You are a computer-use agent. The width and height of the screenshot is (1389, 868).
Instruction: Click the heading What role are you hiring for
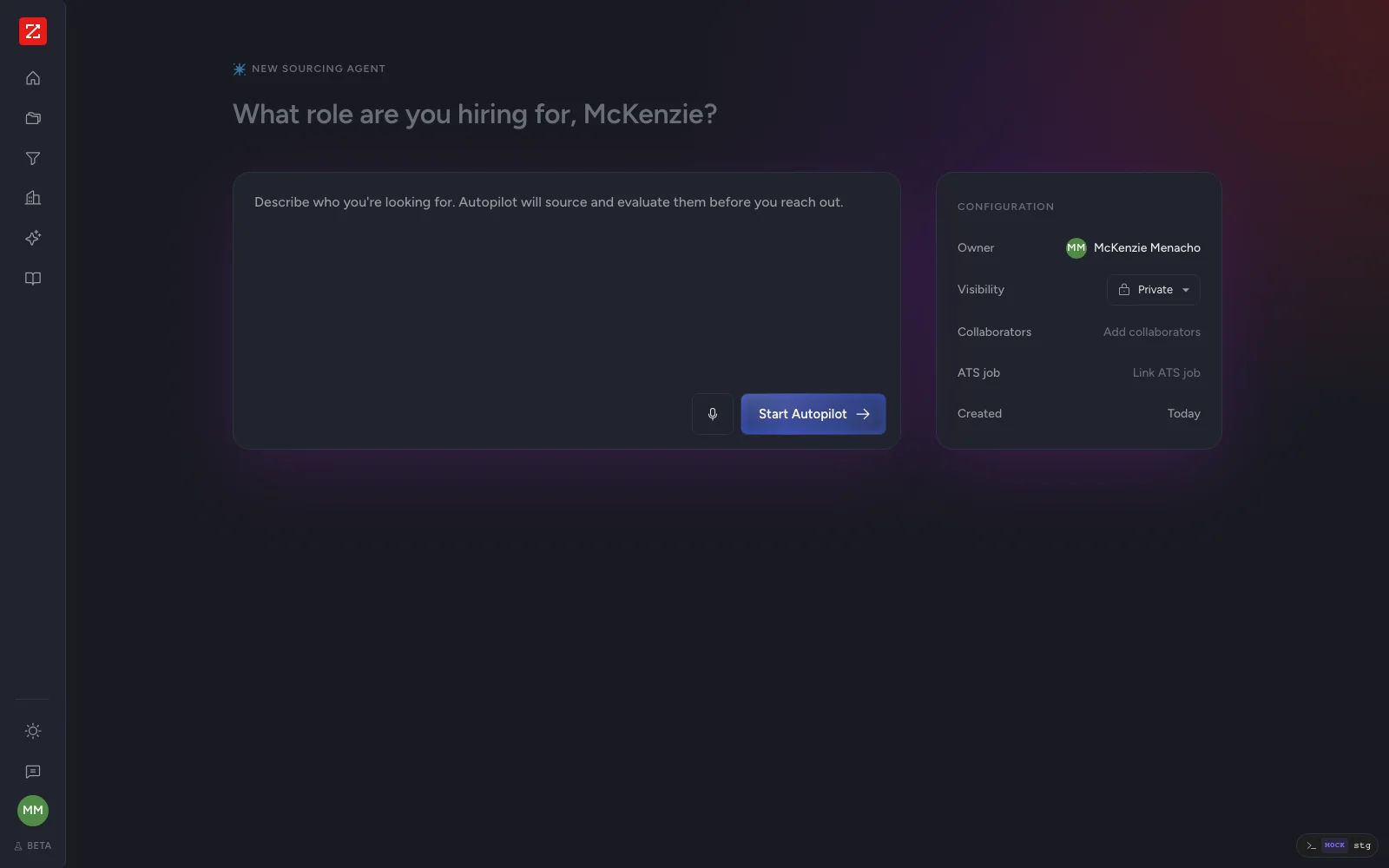[475, 114]
